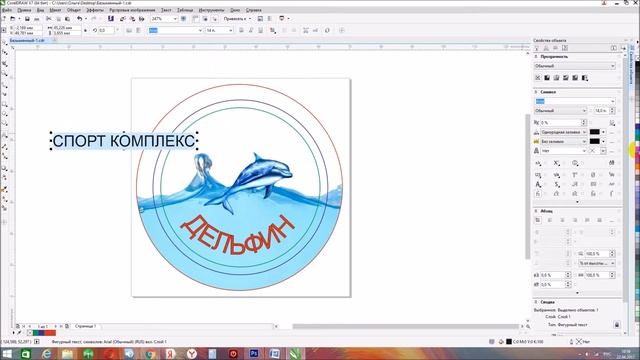Screen dimensions: 640x360
Task: Click the Bold text icon
Action: point(241,30)
